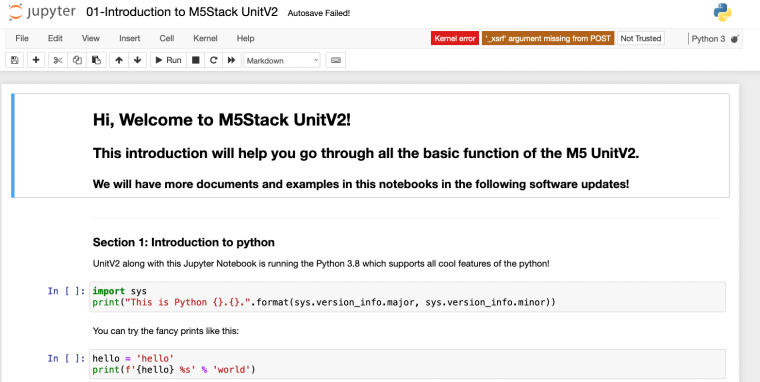Screen dimensions: 760x382
Task: Click the 'UnitV2 along with this Jupyter Notebook' paragraph
Action: tap(321, 264)
